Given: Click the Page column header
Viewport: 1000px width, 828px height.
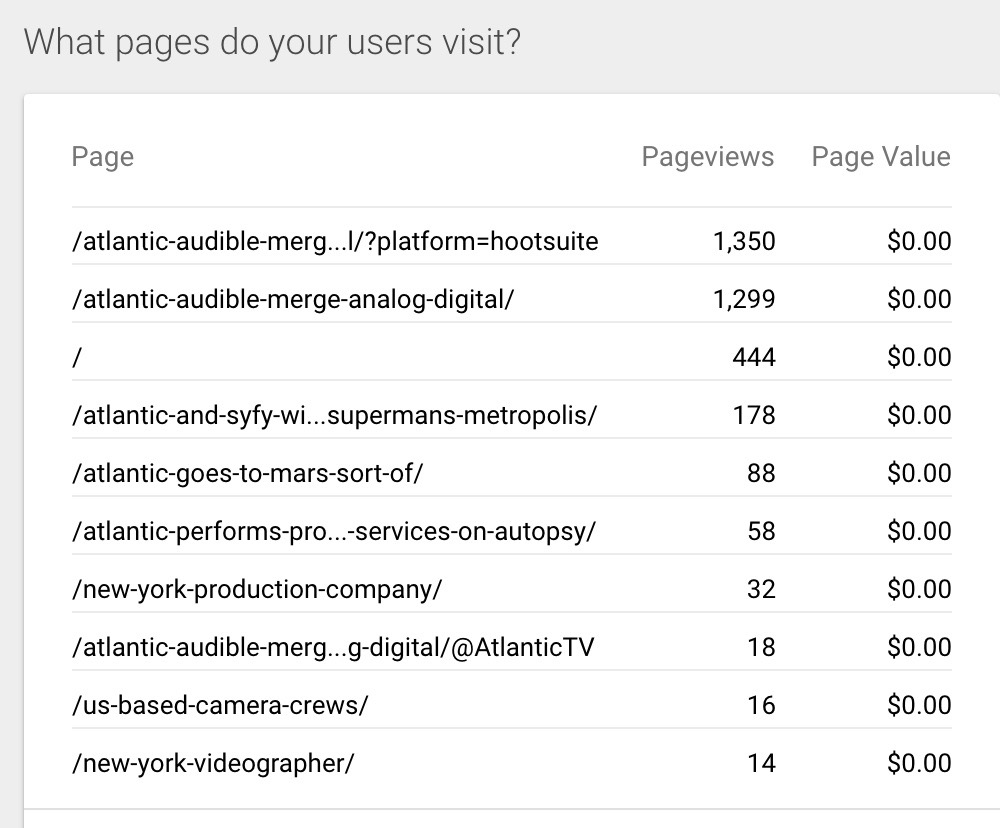Looking at the screenshot, I should click(102, 157).
